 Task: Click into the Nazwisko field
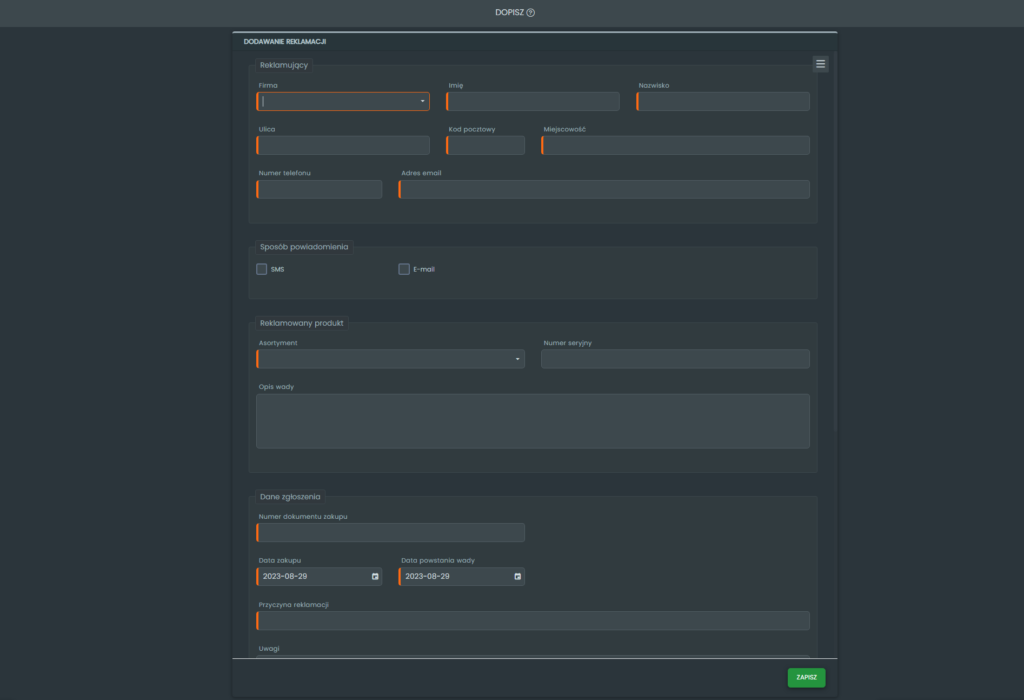point(723,101)
